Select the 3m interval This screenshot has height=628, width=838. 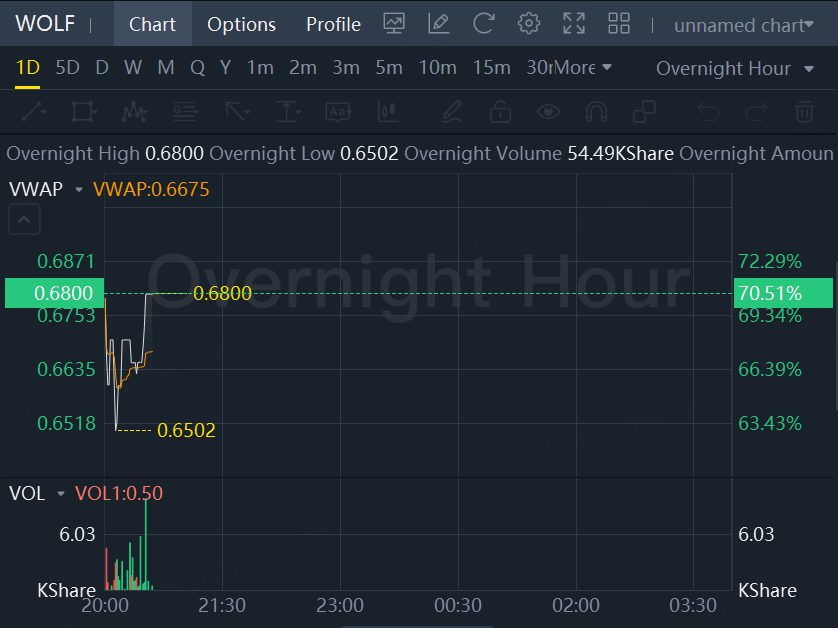coord(346,68)
